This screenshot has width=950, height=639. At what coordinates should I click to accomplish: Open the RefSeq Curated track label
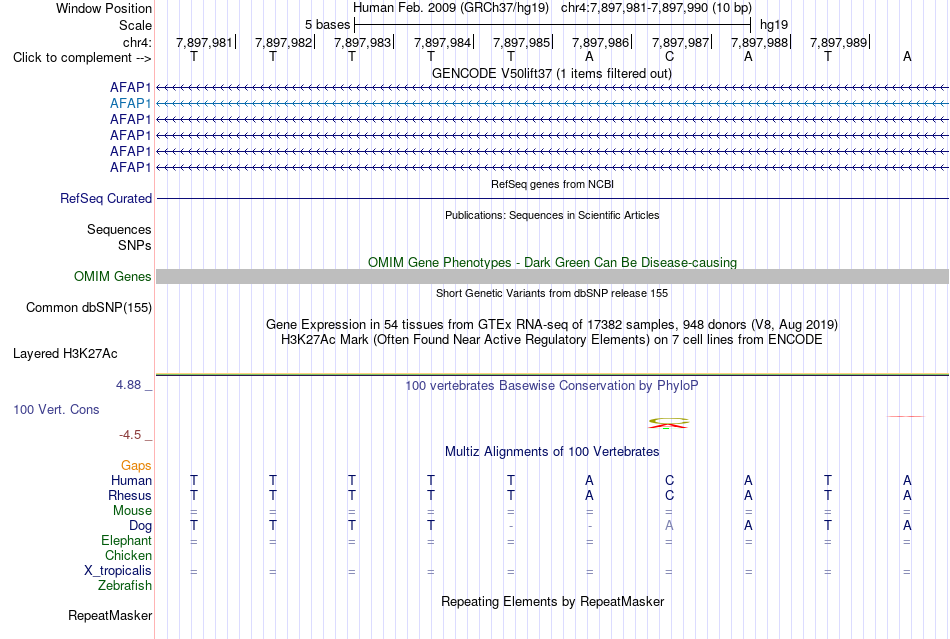[x=106, y=199]
